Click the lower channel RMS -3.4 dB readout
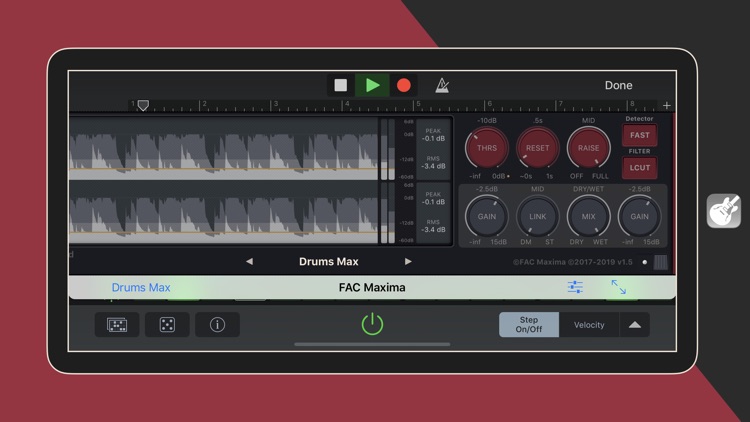750x422 pixels. pos(433,226)
